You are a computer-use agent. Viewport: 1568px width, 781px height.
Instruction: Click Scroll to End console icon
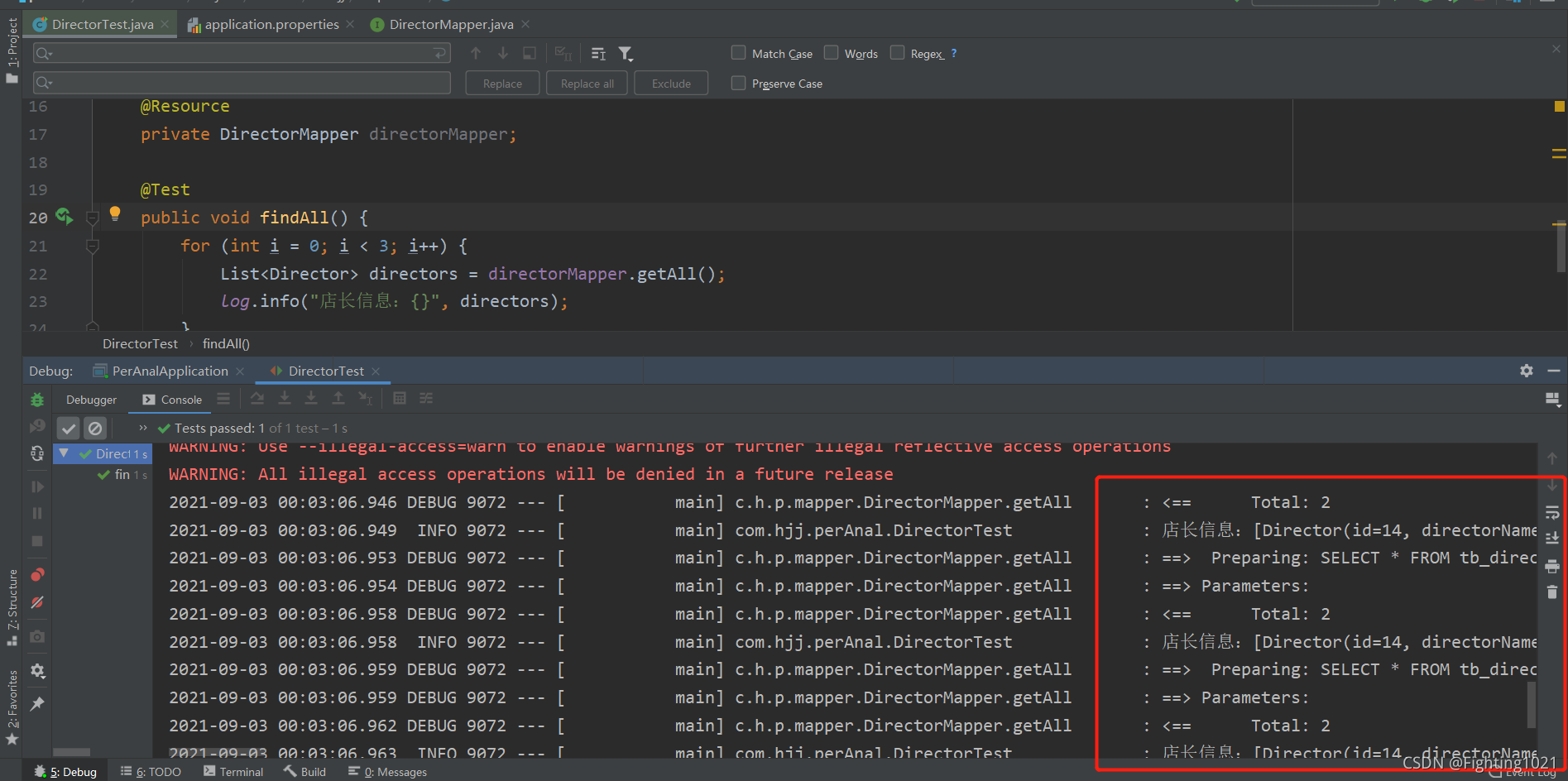(1552, 539)
